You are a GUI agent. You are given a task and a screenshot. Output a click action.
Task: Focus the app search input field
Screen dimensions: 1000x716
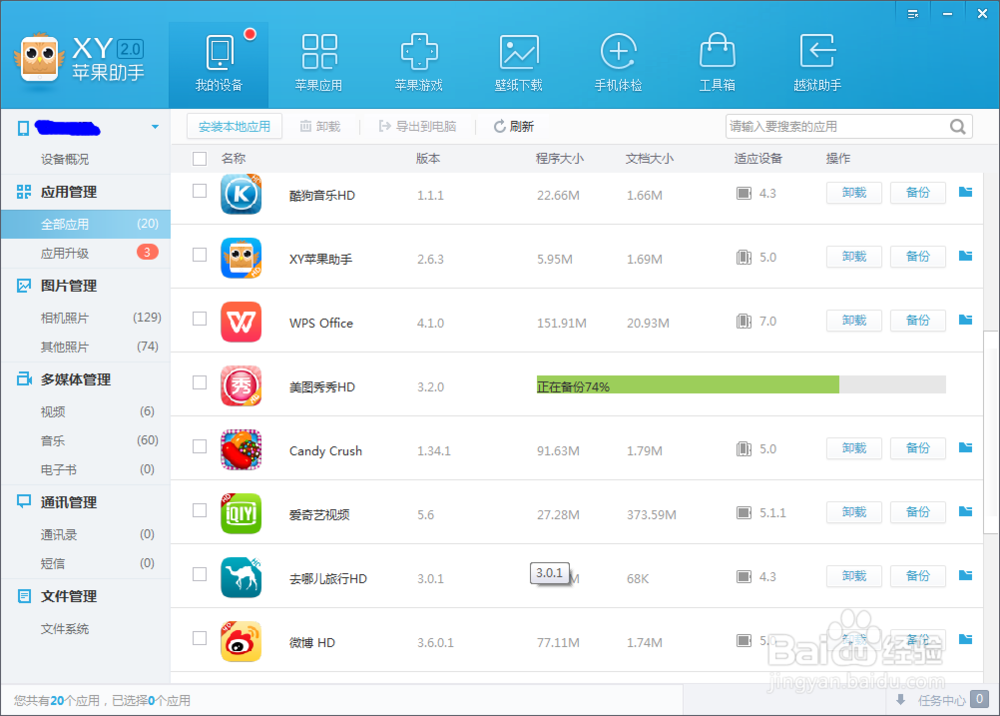click(x=837, y=126)
